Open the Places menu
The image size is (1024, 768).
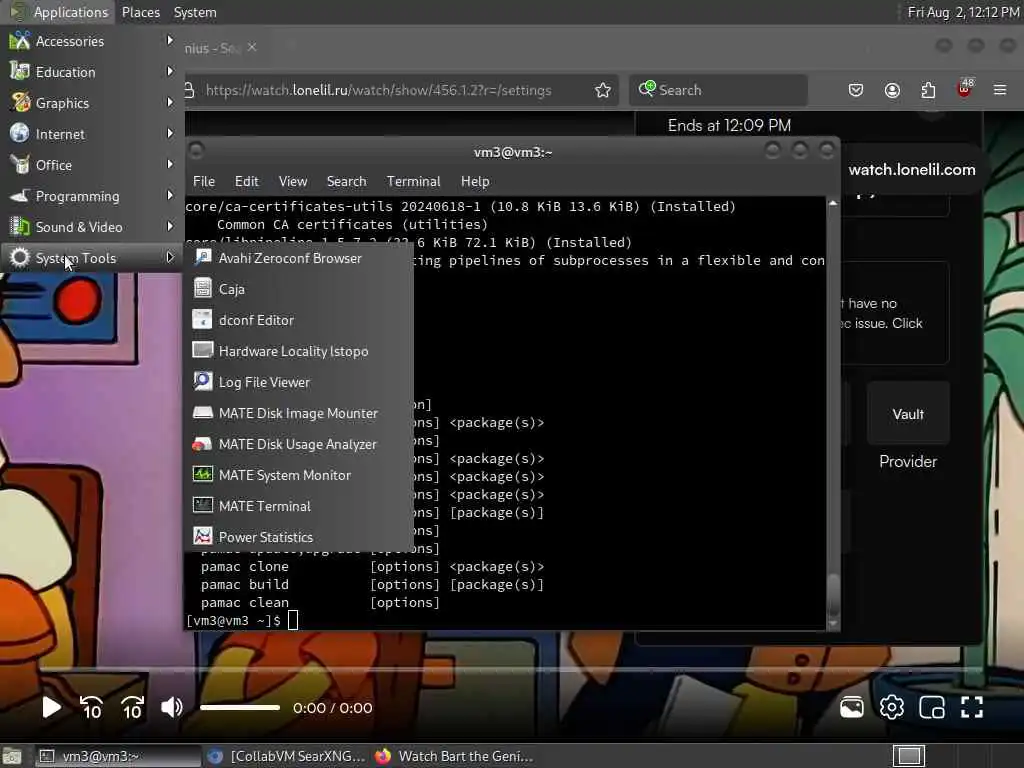140,12
